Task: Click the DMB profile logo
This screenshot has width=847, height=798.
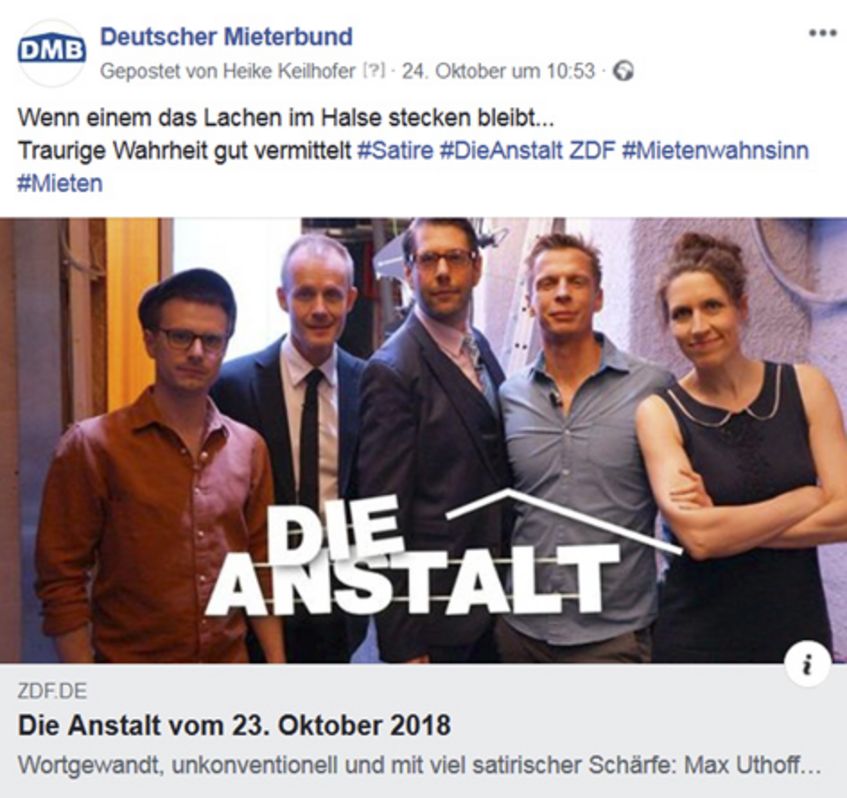Action: (52, 52)
